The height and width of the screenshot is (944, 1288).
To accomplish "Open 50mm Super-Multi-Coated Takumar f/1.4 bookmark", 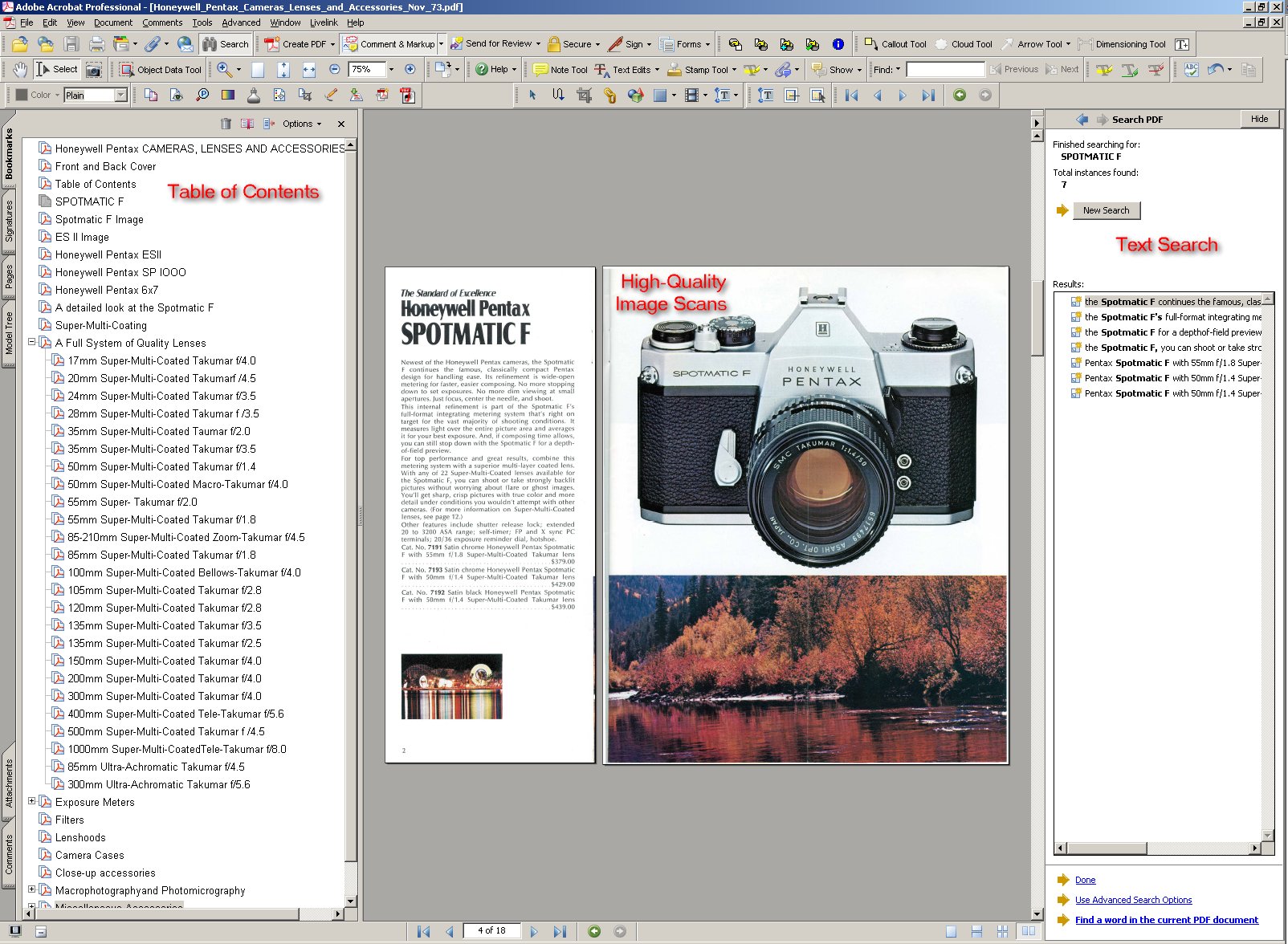I will (161, 466).
